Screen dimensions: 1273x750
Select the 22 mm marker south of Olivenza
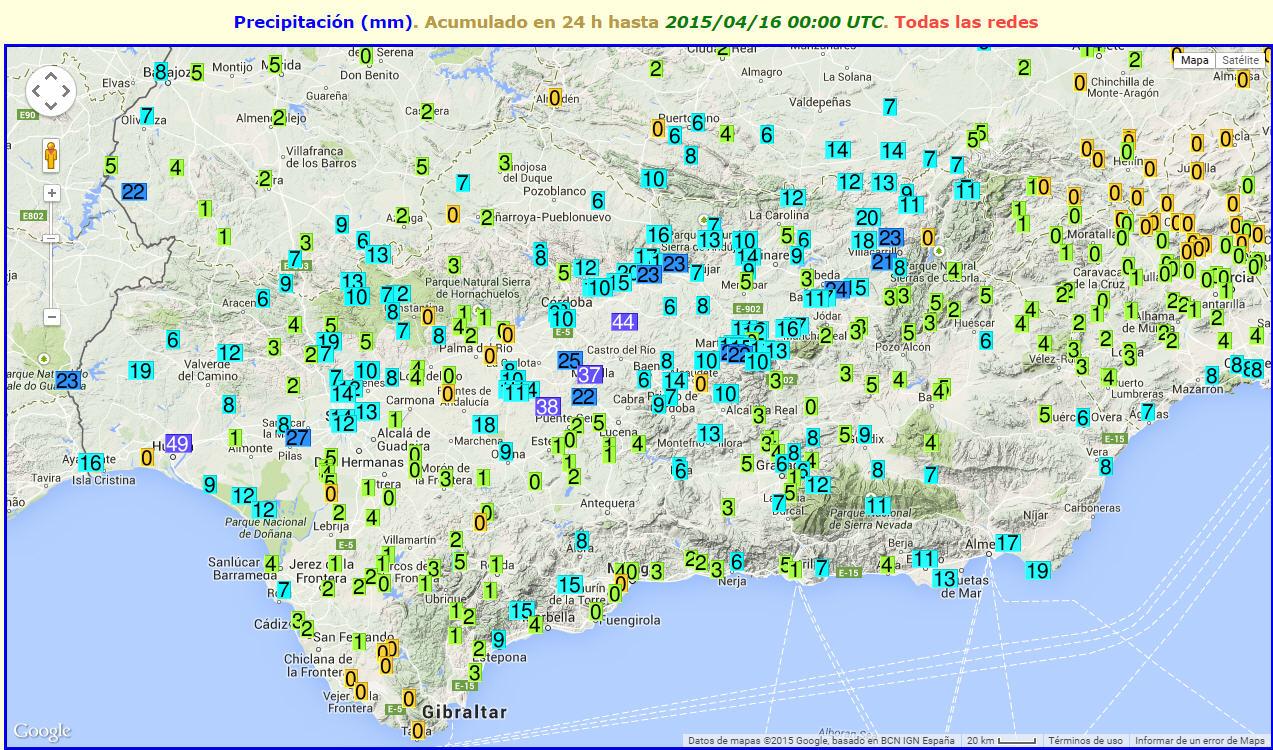pos(134,191)
